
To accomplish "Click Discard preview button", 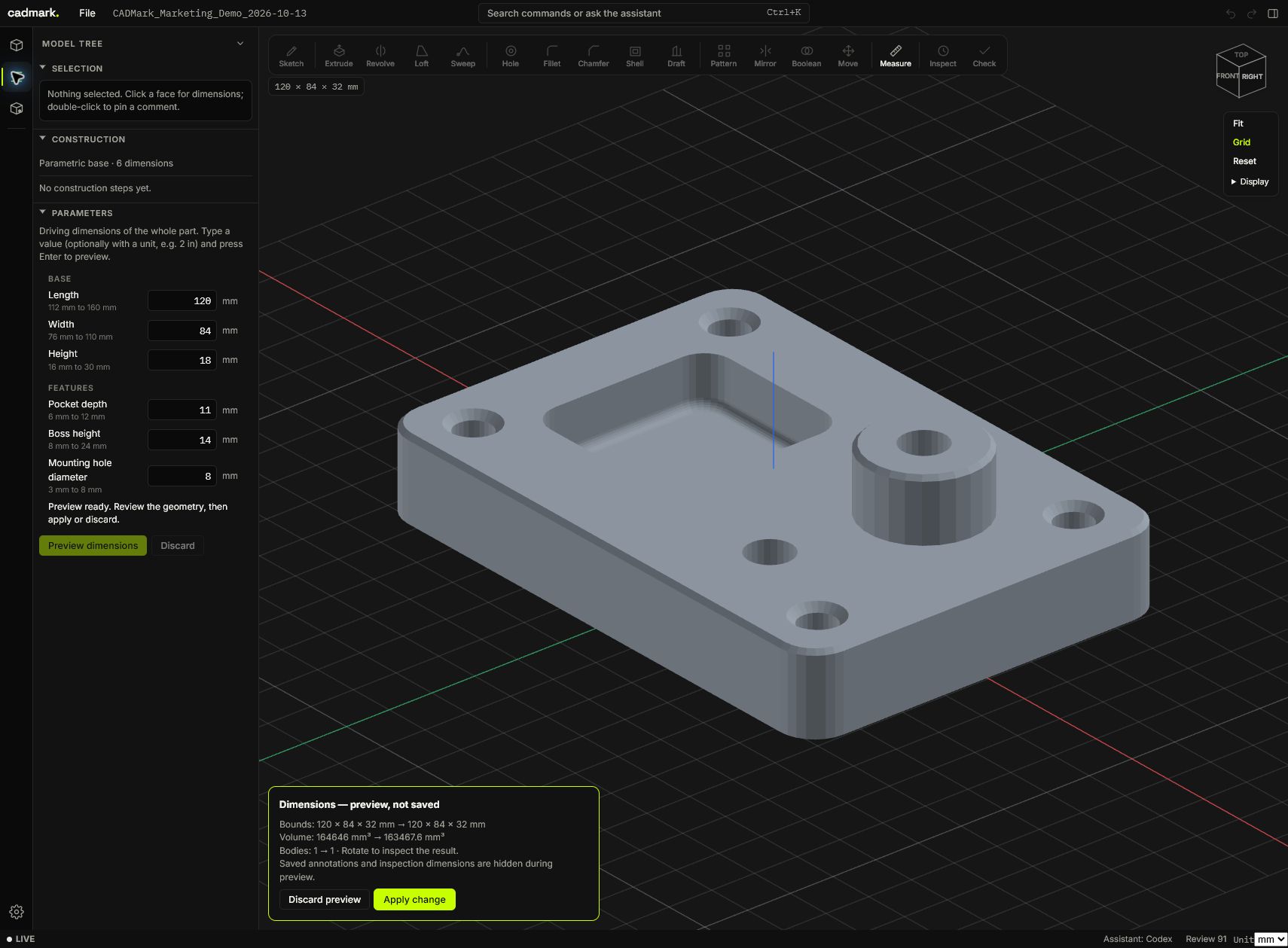I will tap(325, 899).
